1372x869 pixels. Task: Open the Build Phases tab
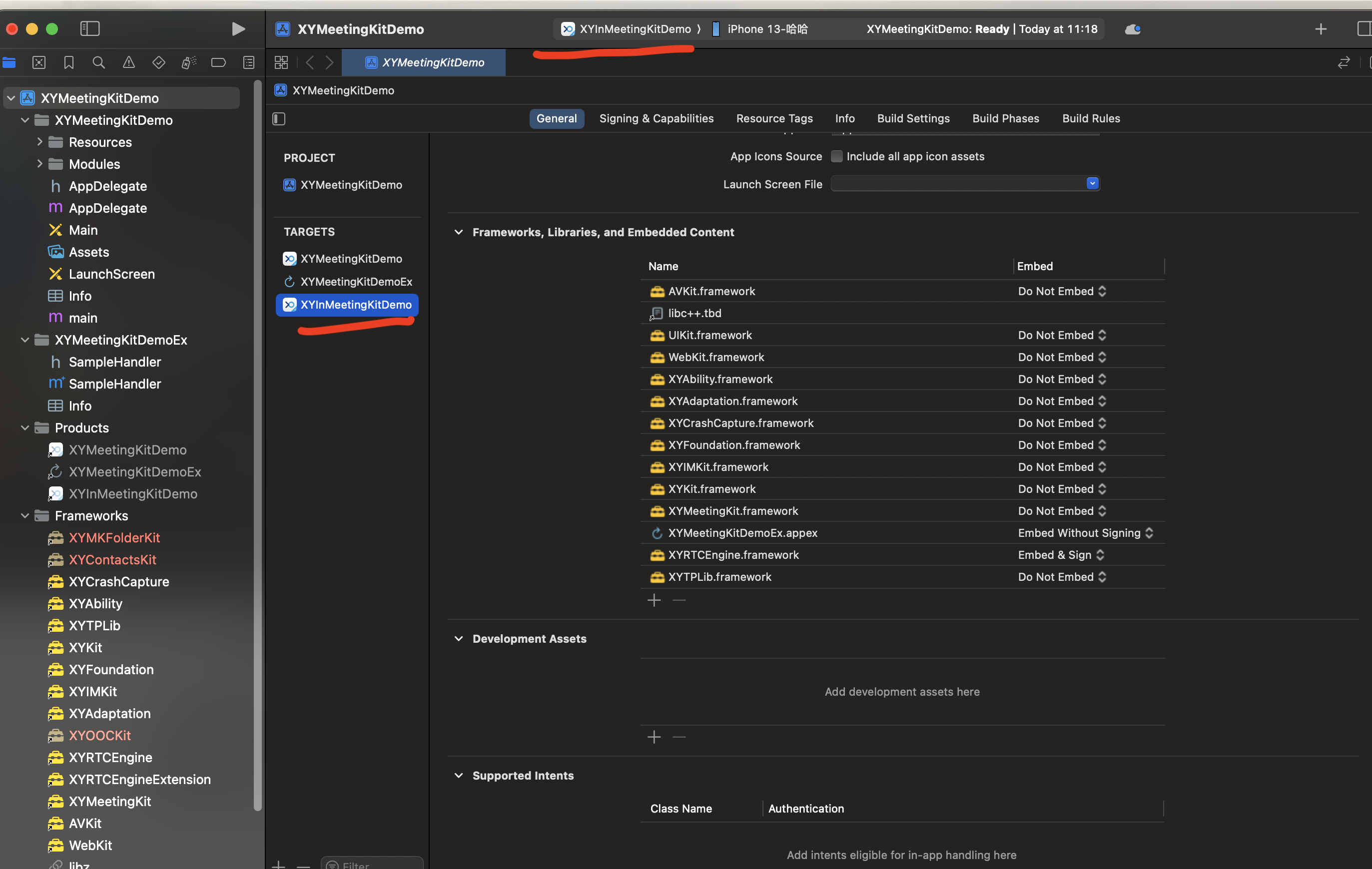coord(1006,118)
